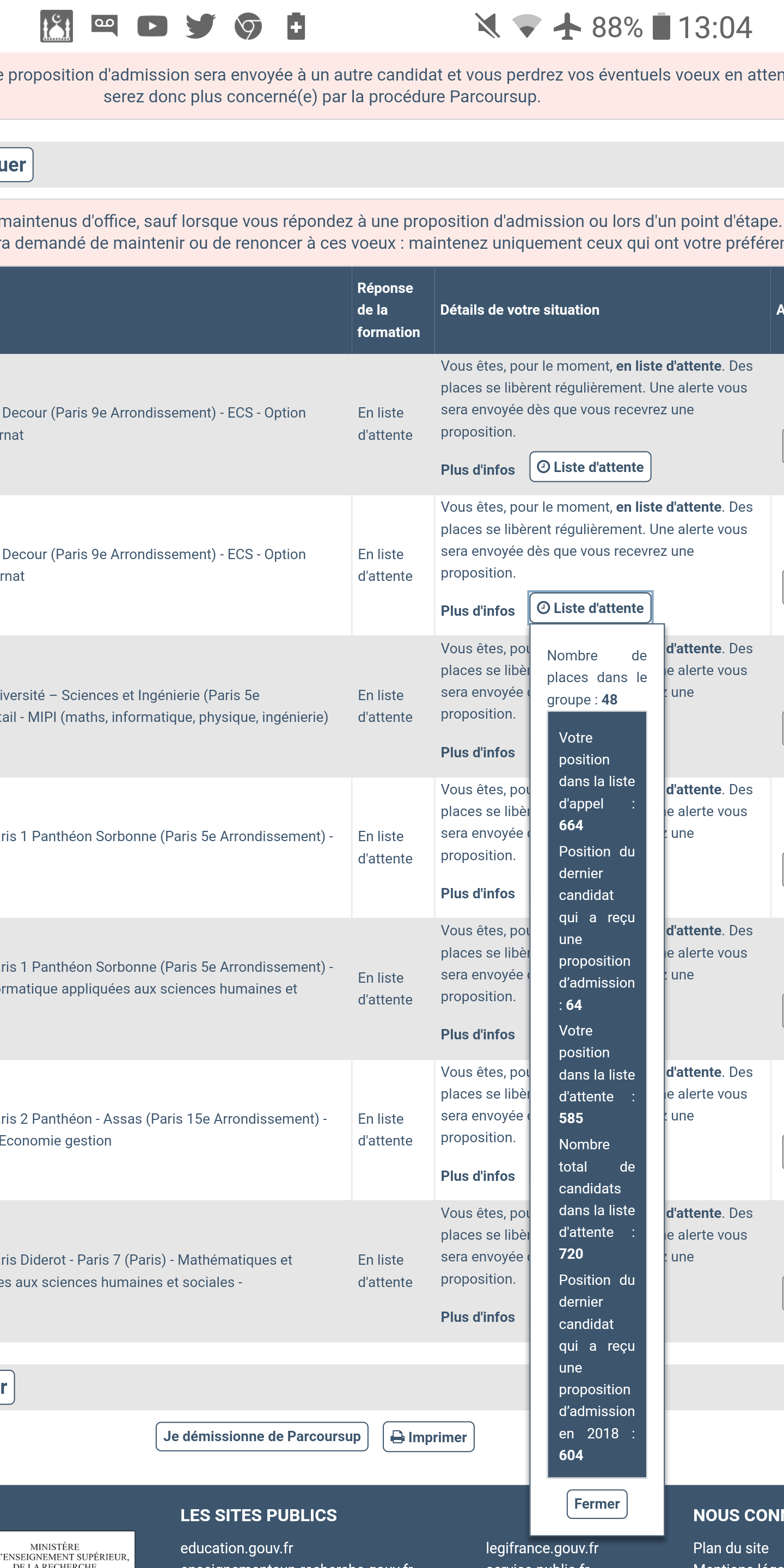Tap the muted sound status icon

pyautogui.click(x=488, y=27)
